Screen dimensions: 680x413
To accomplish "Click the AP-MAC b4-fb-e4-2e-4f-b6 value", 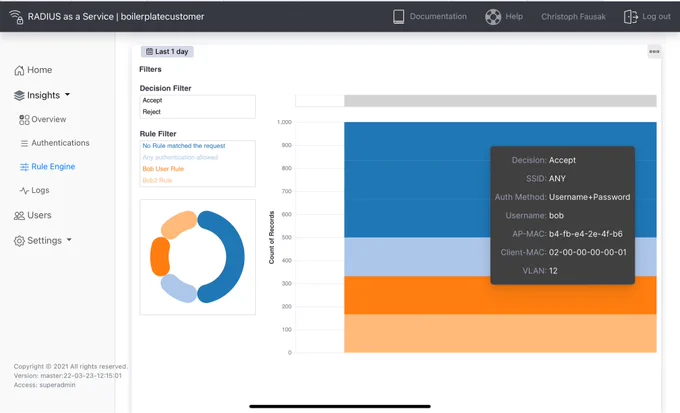I will click(585, 234).
